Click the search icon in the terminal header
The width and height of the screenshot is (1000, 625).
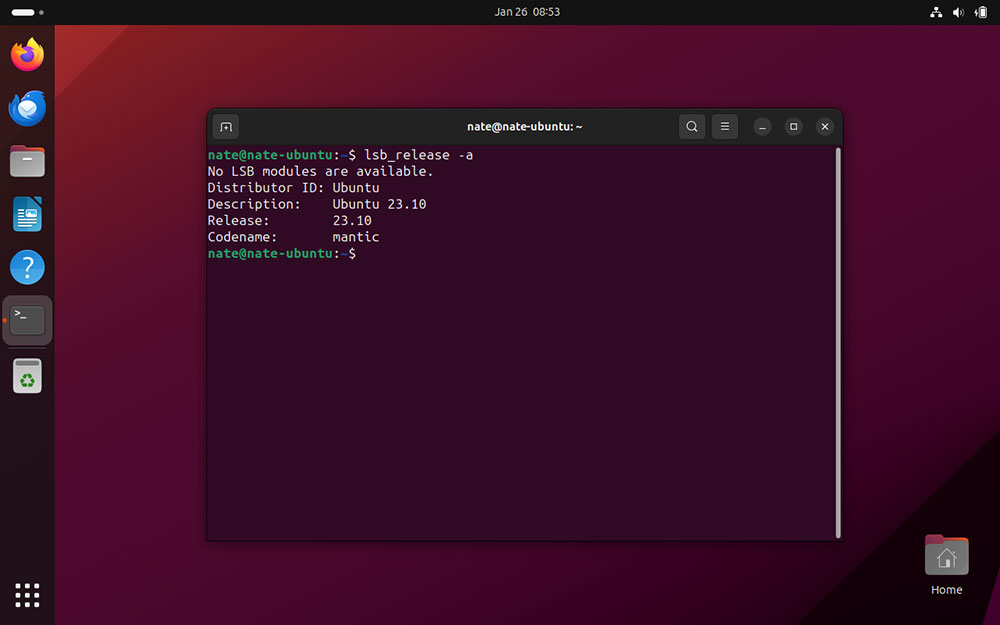(691, 126)
